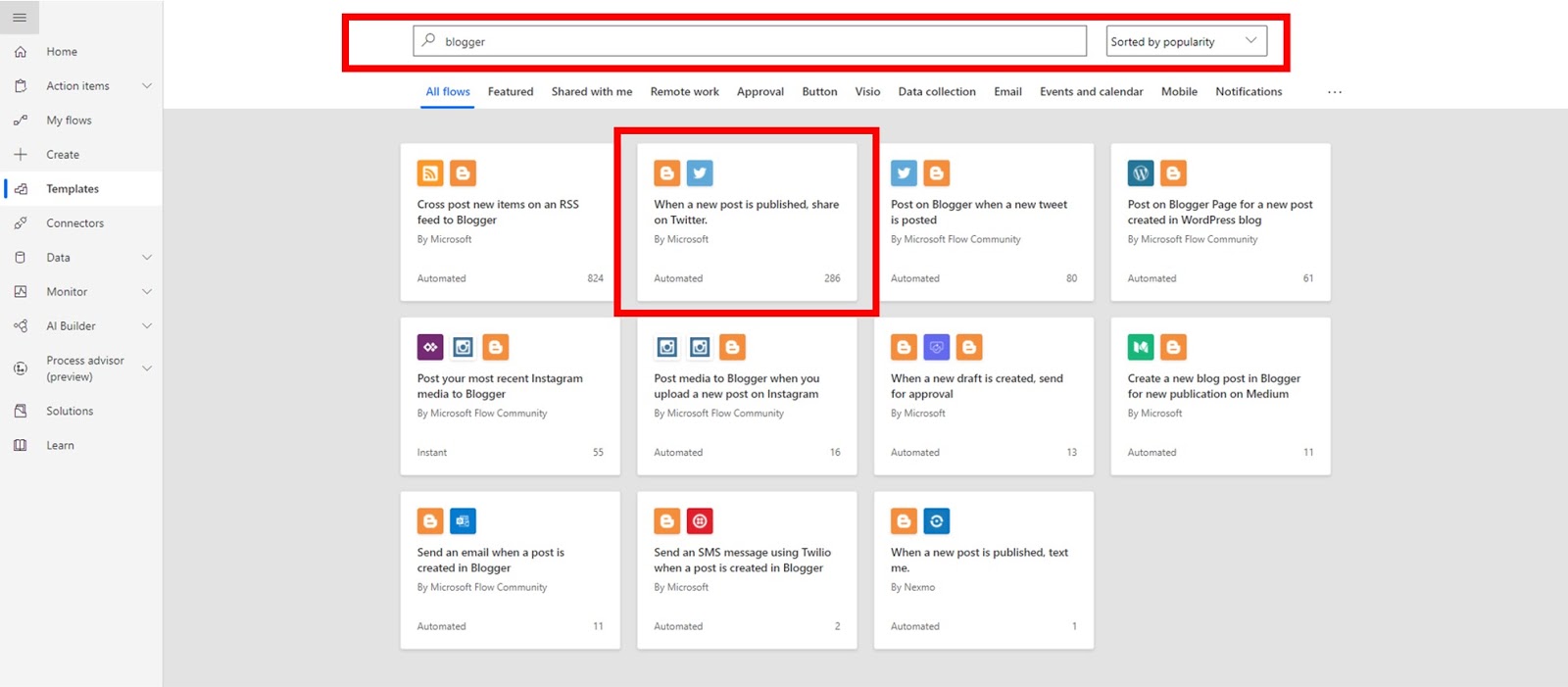Open the Events and calendar tab
1568x687 pixels.
[x=1092, y=92]
